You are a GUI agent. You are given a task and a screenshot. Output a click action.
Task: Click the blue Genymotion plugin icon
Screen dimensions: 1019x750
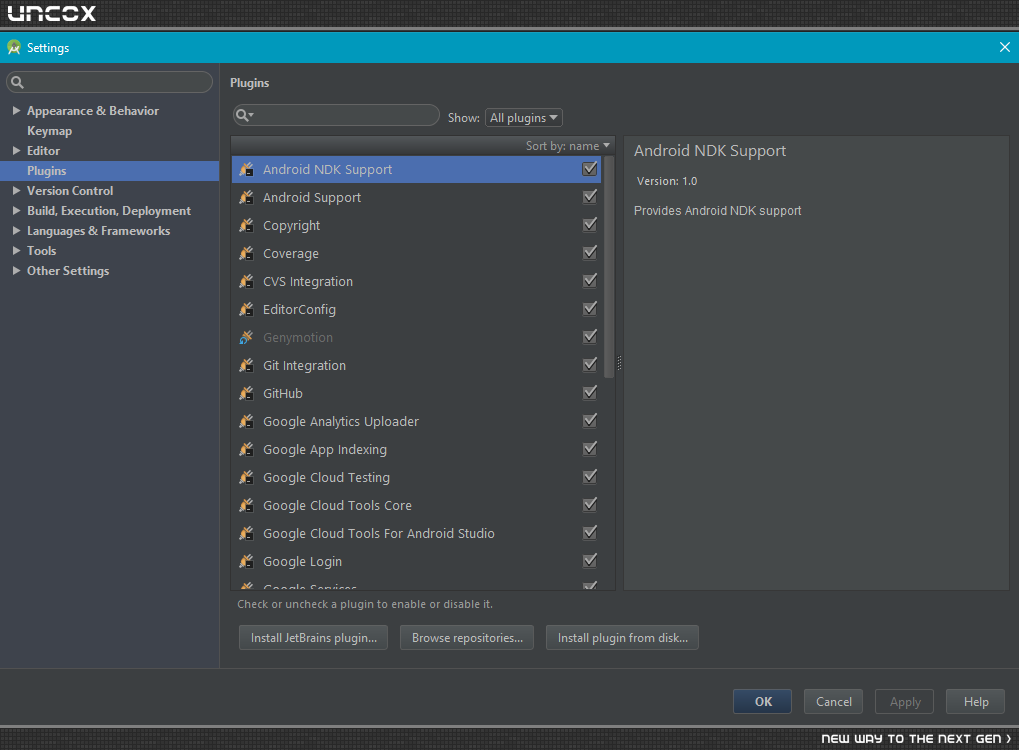[x=246, y=337]
